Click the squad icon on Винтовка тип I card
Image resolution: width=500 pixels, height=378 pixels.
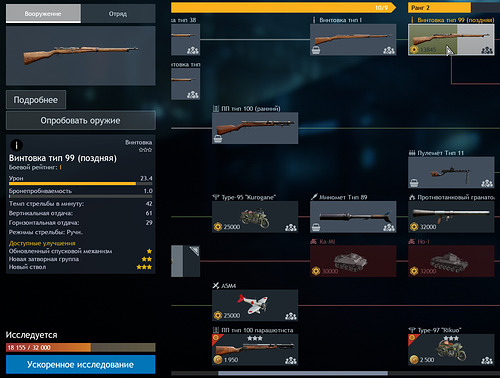pos(389,50)
